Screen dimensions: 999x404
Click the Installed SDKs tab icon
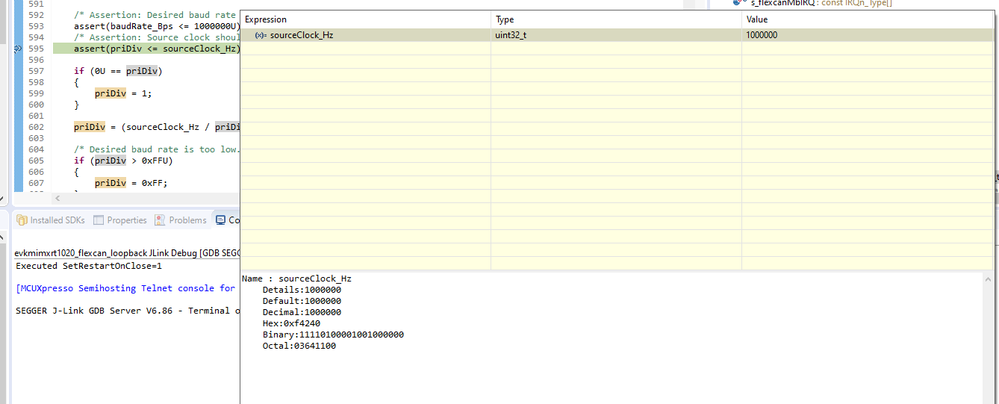coord(22,220)
